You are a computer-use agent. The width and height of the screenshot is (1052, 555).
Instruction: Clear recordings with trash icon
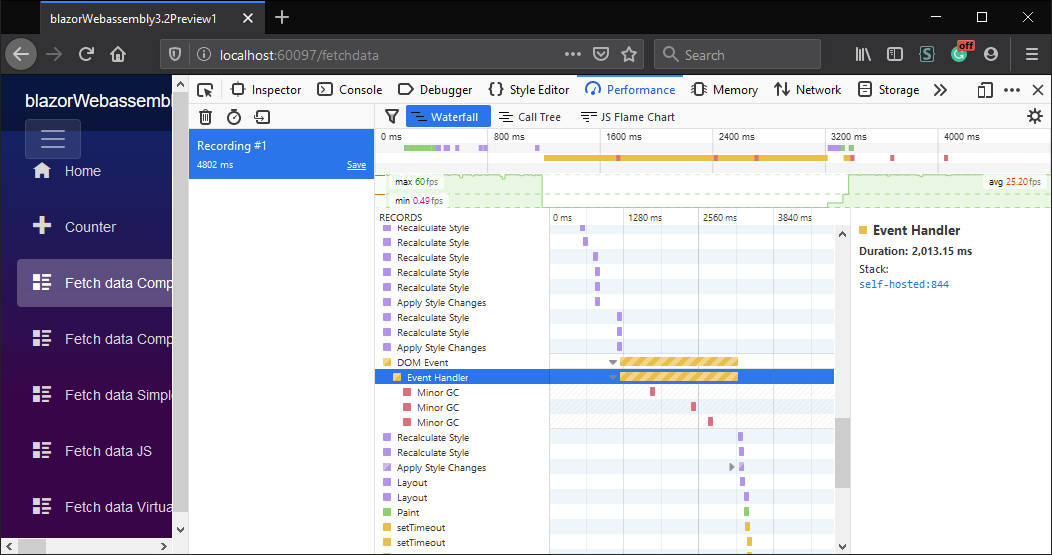coord(206,117)
